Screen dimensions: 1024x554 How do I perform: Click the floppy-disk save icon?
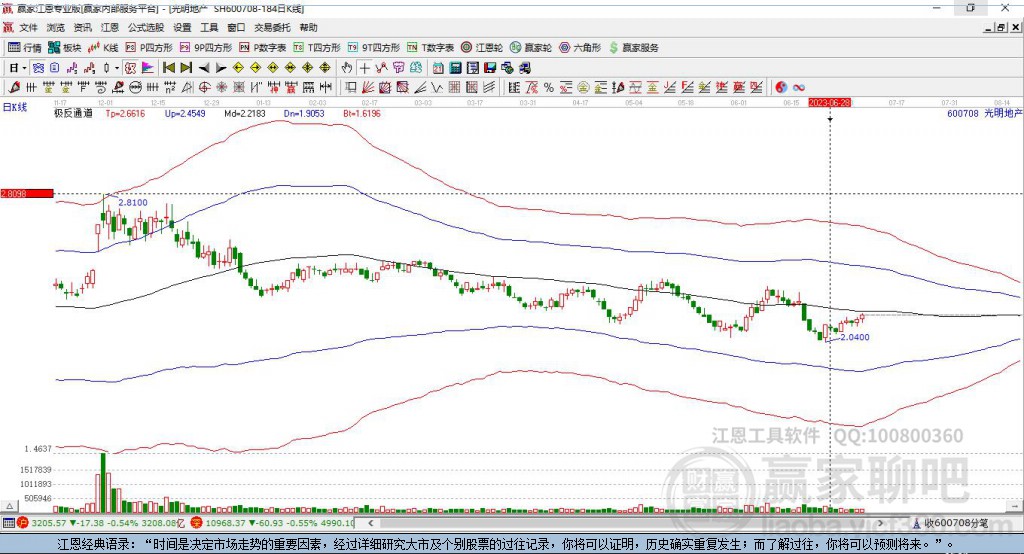[490, 68]
